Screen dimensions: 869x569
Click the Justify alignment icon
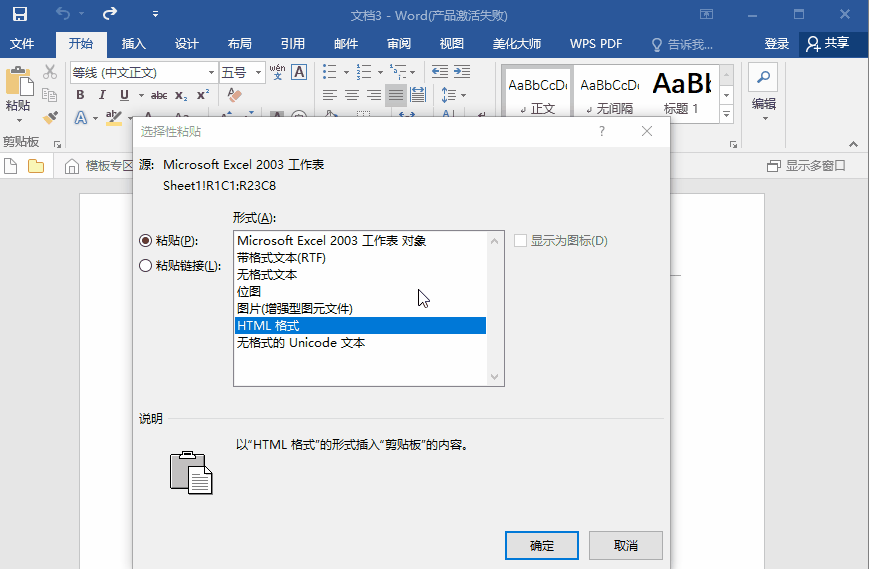[396, 95]
